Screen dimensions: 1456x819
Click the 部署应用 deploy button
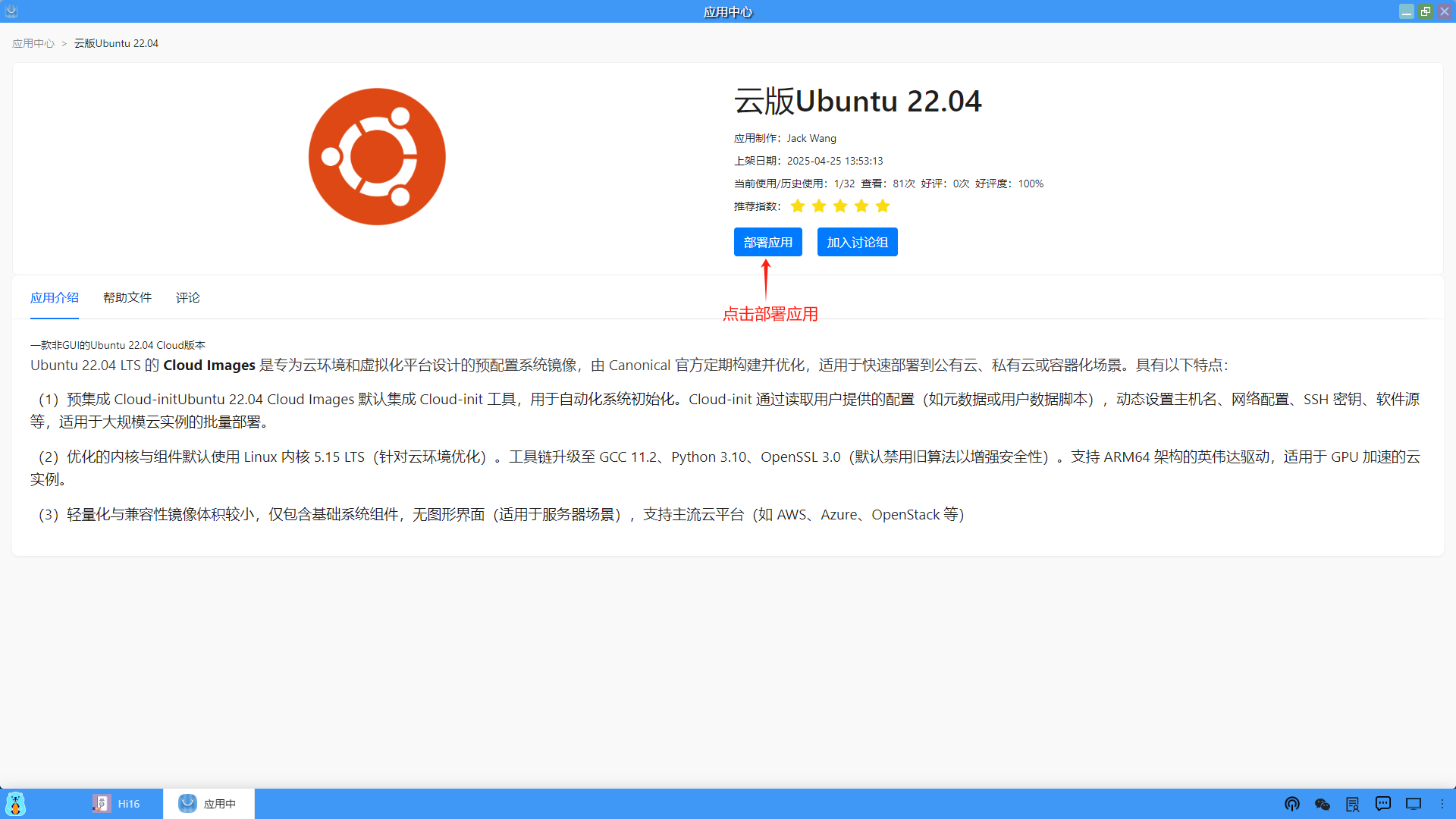pyautogui.click(x=767, y=242)
